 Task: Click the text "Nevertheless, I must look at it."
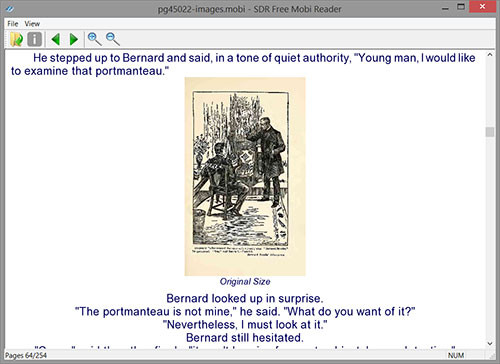coord(245,324)
